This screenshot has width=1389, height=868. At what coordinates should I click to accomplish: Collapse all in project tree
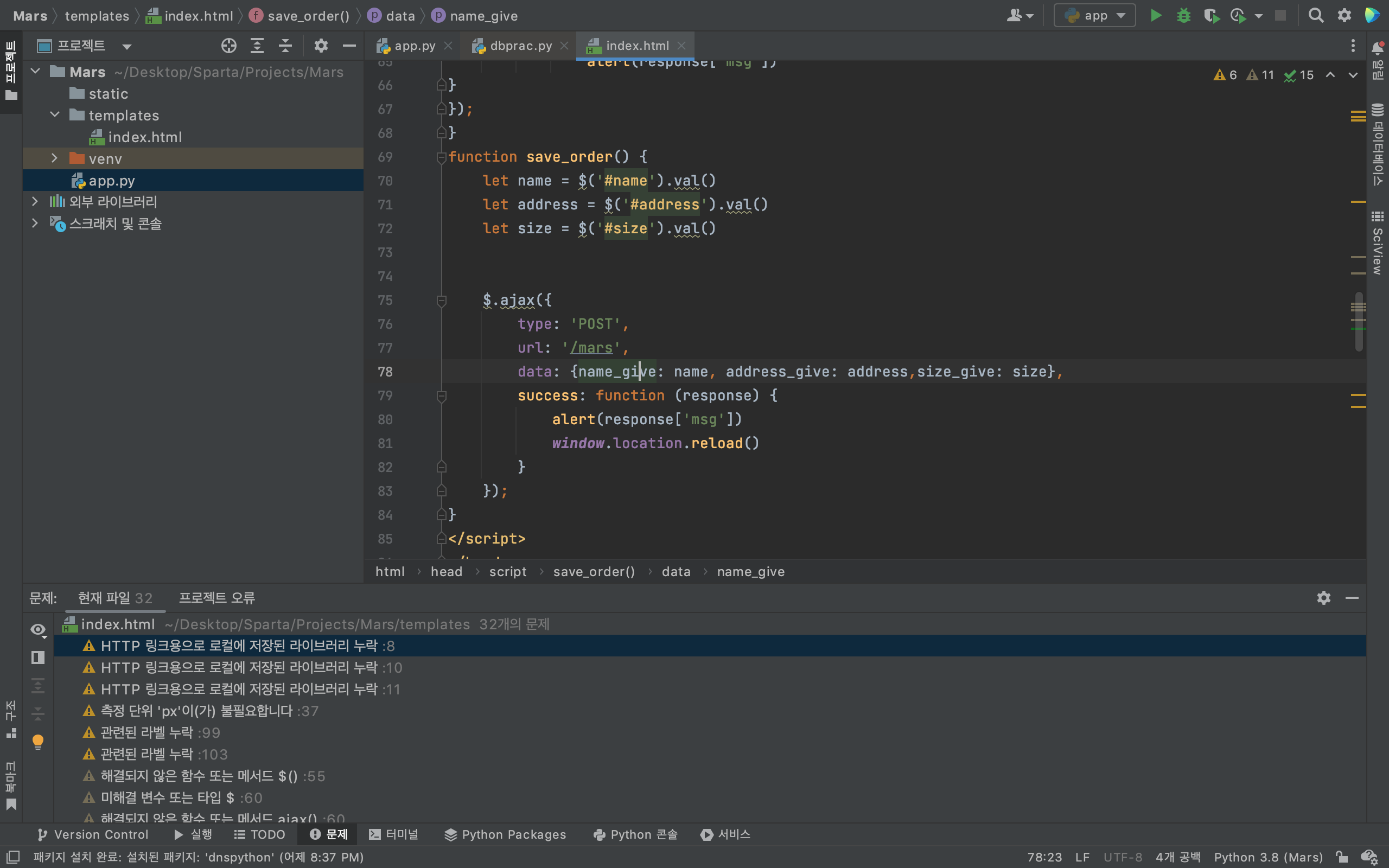[x=285, y=46]
